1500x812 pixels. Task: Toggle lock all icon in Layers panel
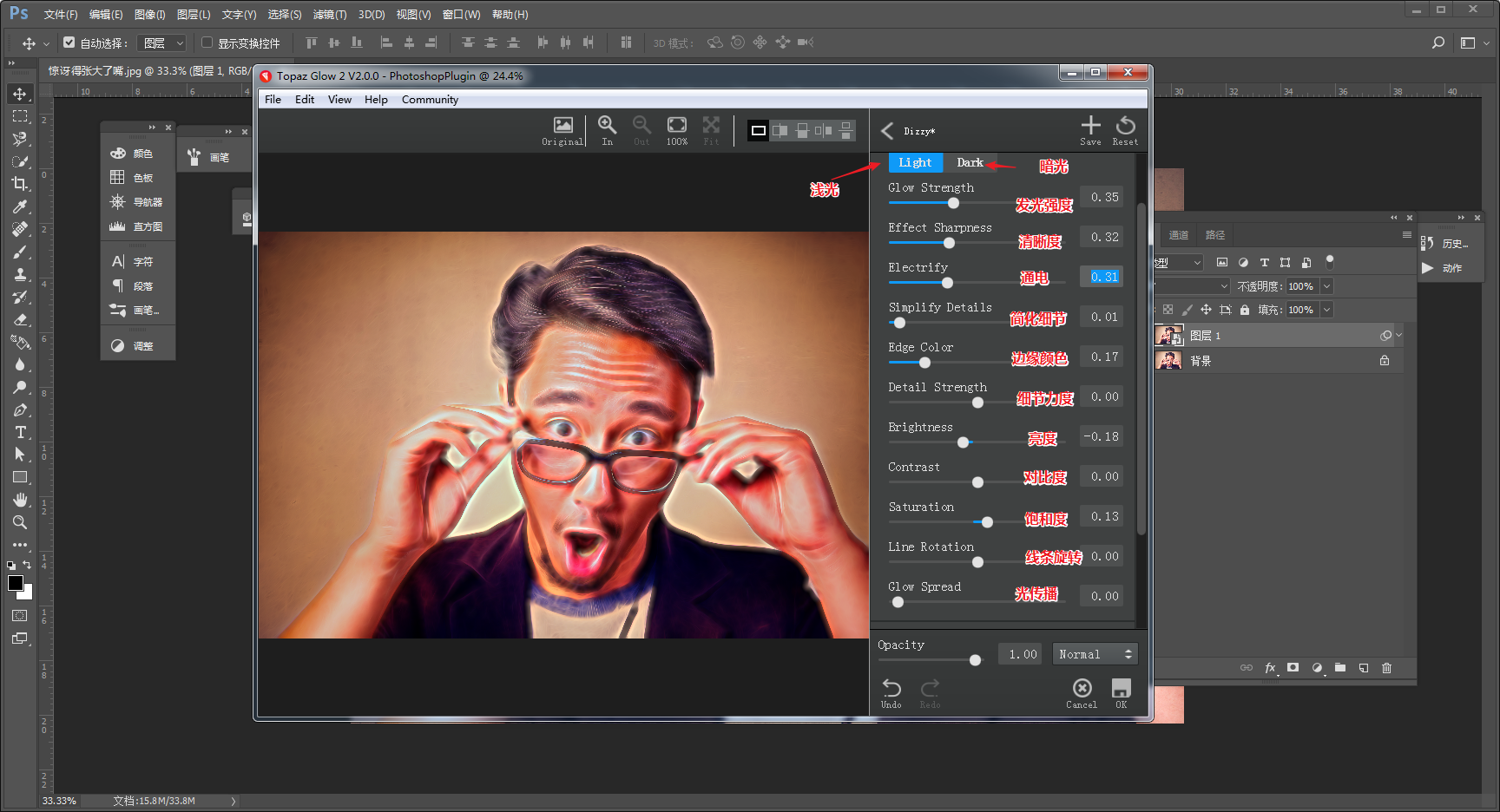click(x=1245, y=310)
